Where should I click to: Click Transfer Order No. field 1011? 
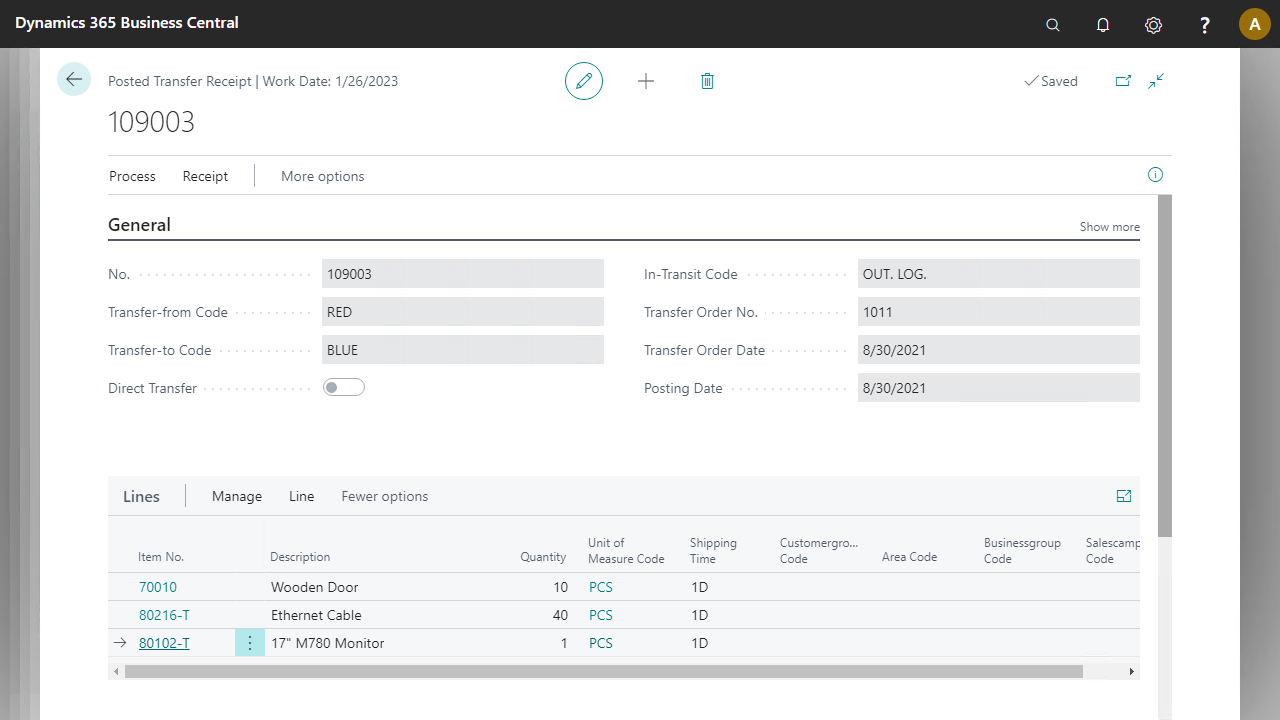click(999, 312)
